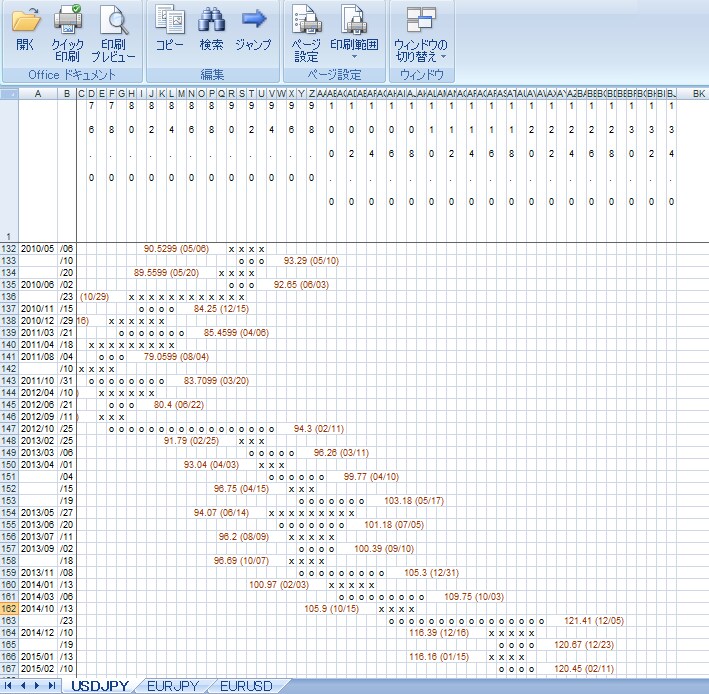Select row 162 header
The height and width of the screenshot is (694, 709).
pyautogui.click(x=9, y=609)
